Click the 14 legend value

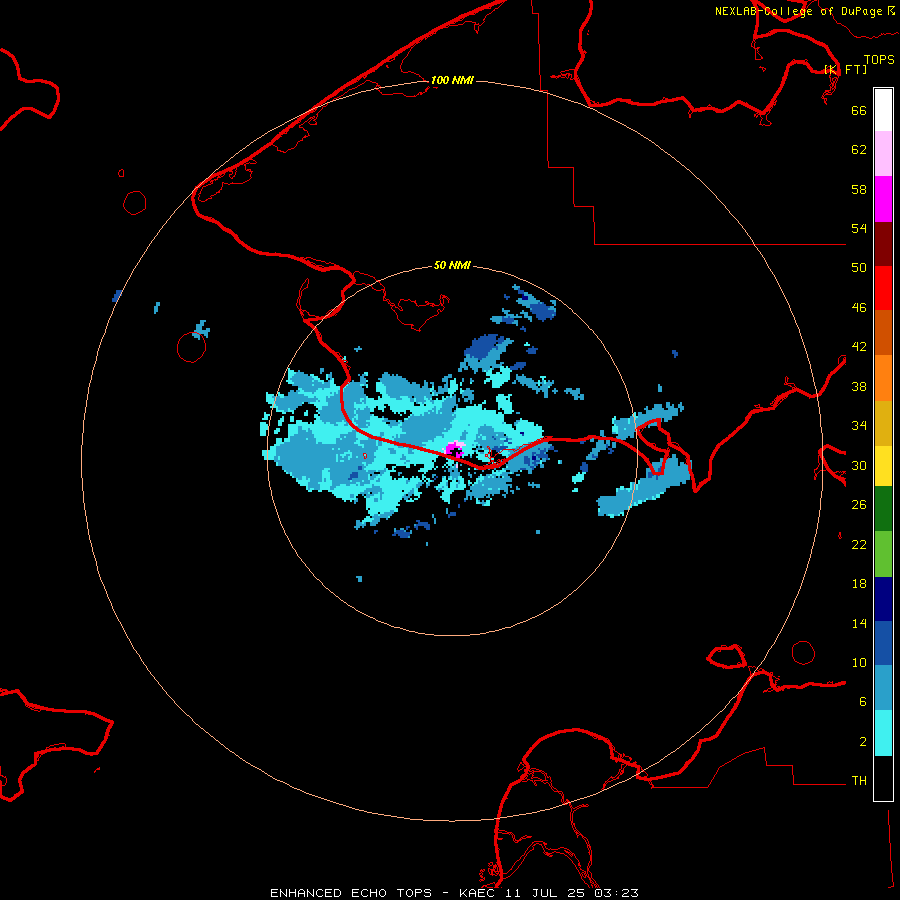coord(859,623)
